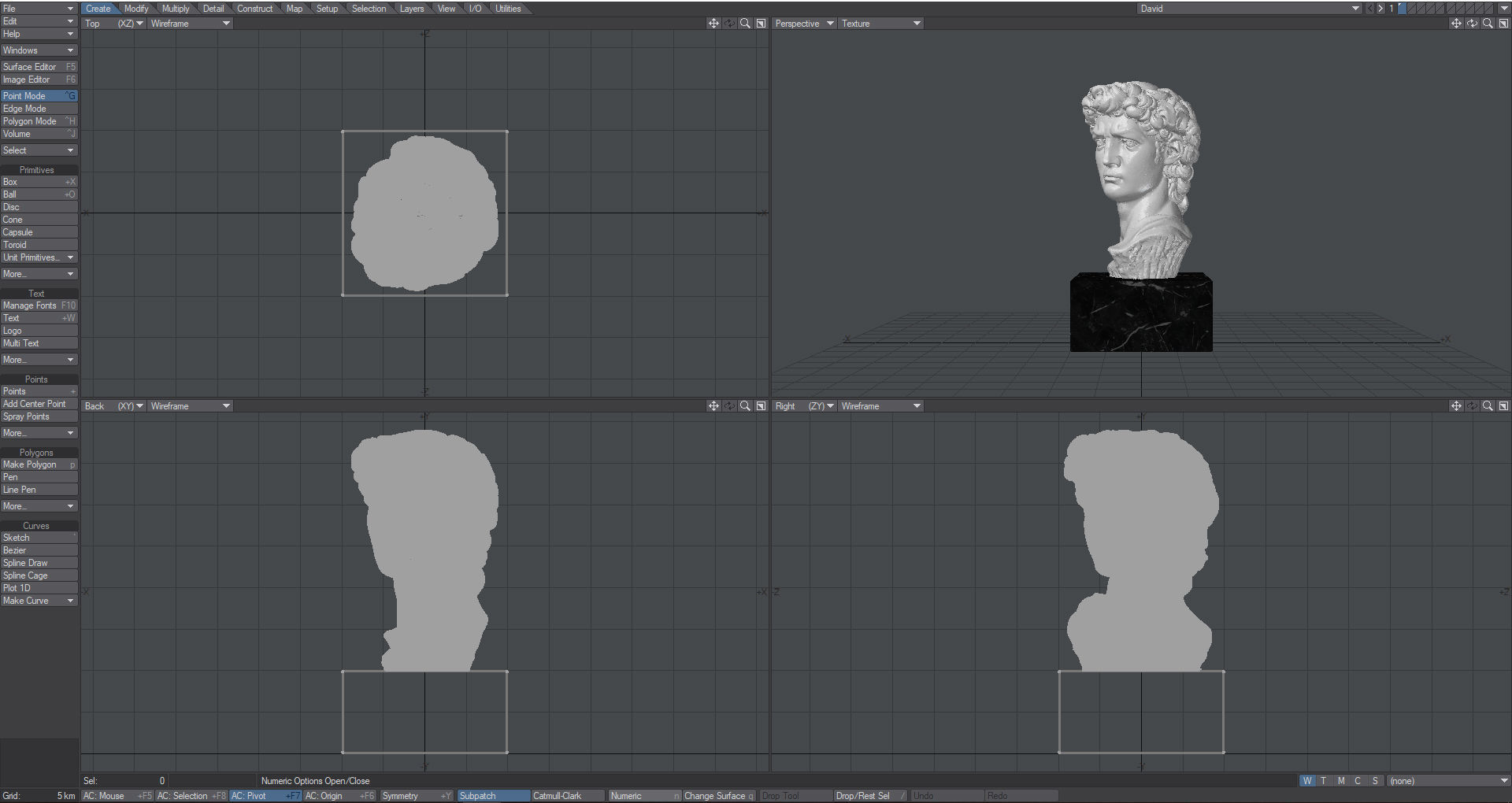Go to the next layer bank arrow
The height and width of the screenshot is (803, 1512).
click(x=1380, y=9)
